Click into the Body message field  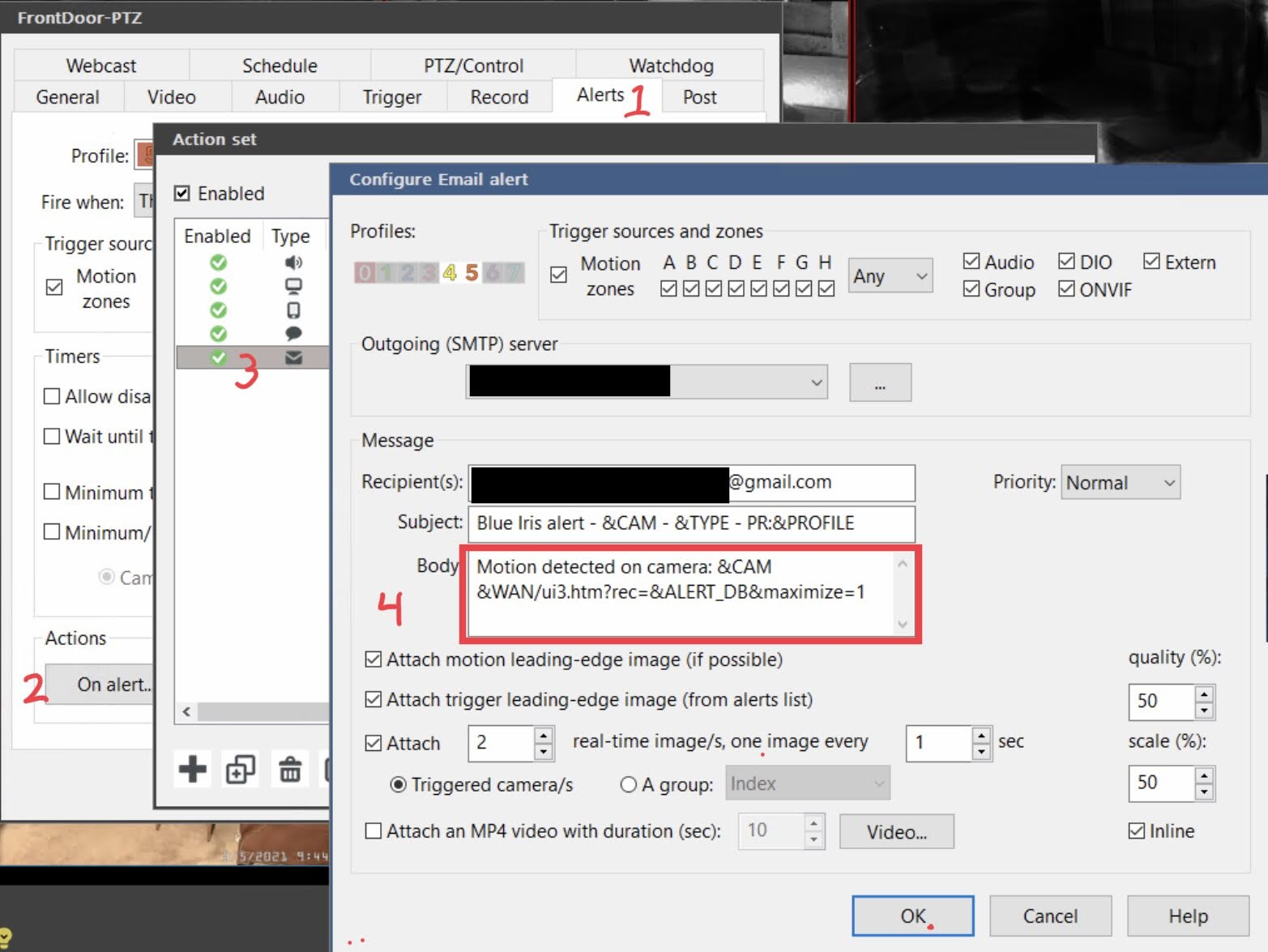click(690, 594)
